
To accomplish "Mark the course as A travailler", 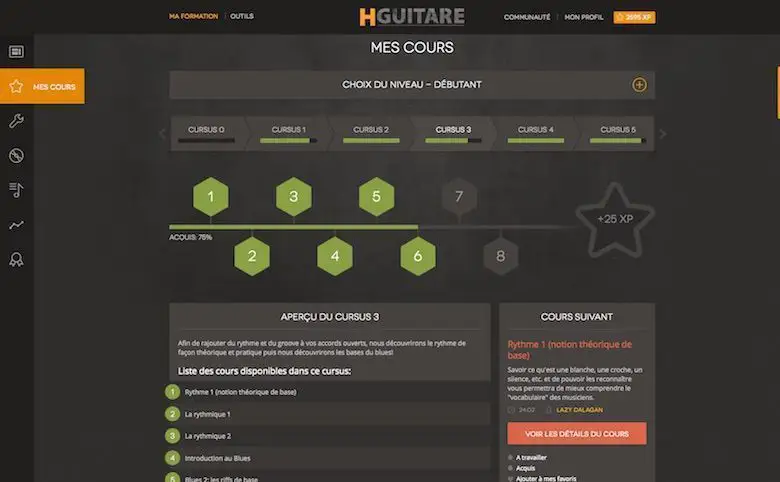I will (527, 457).
